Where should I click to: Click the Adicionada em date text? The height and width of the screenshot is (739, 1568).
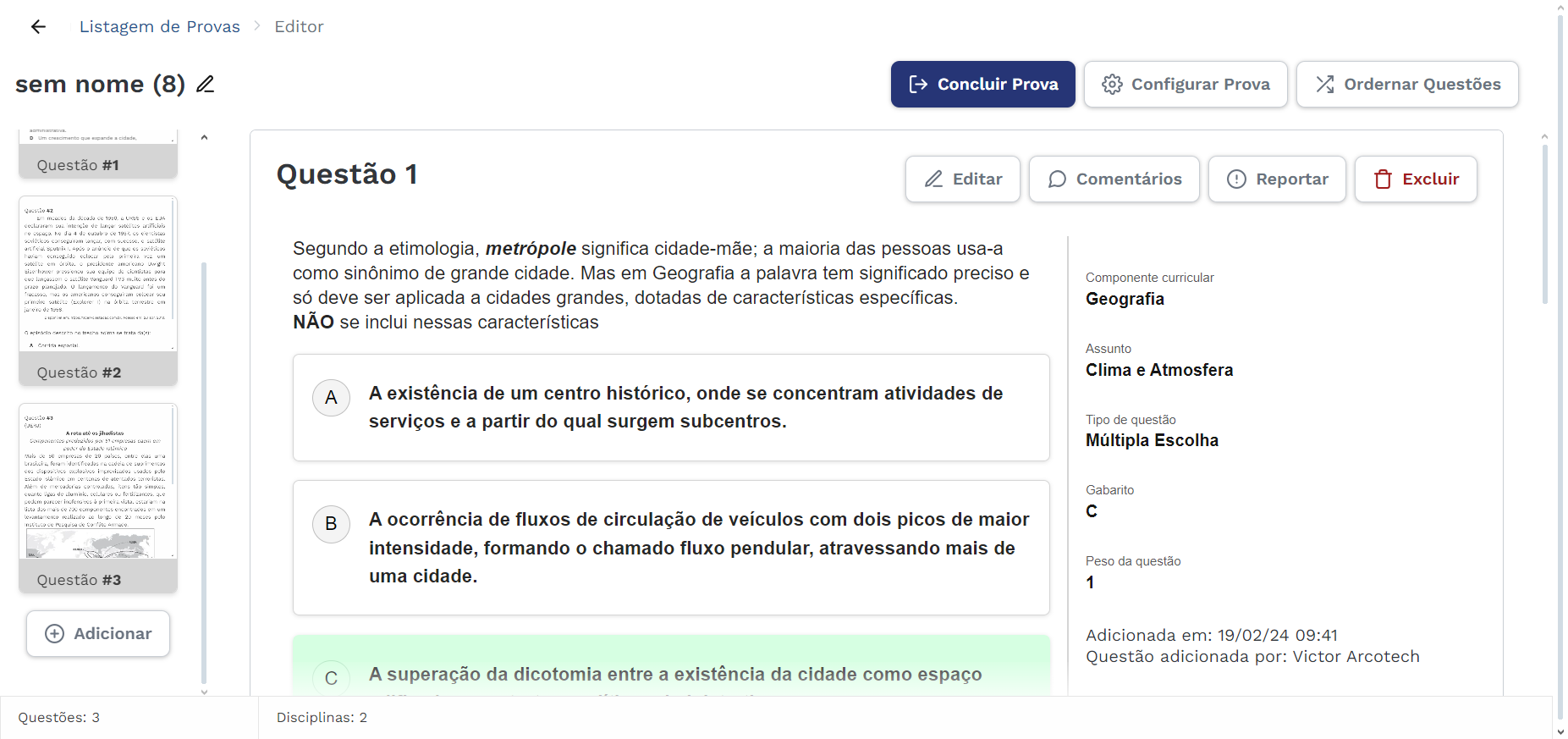[1212, 635]
